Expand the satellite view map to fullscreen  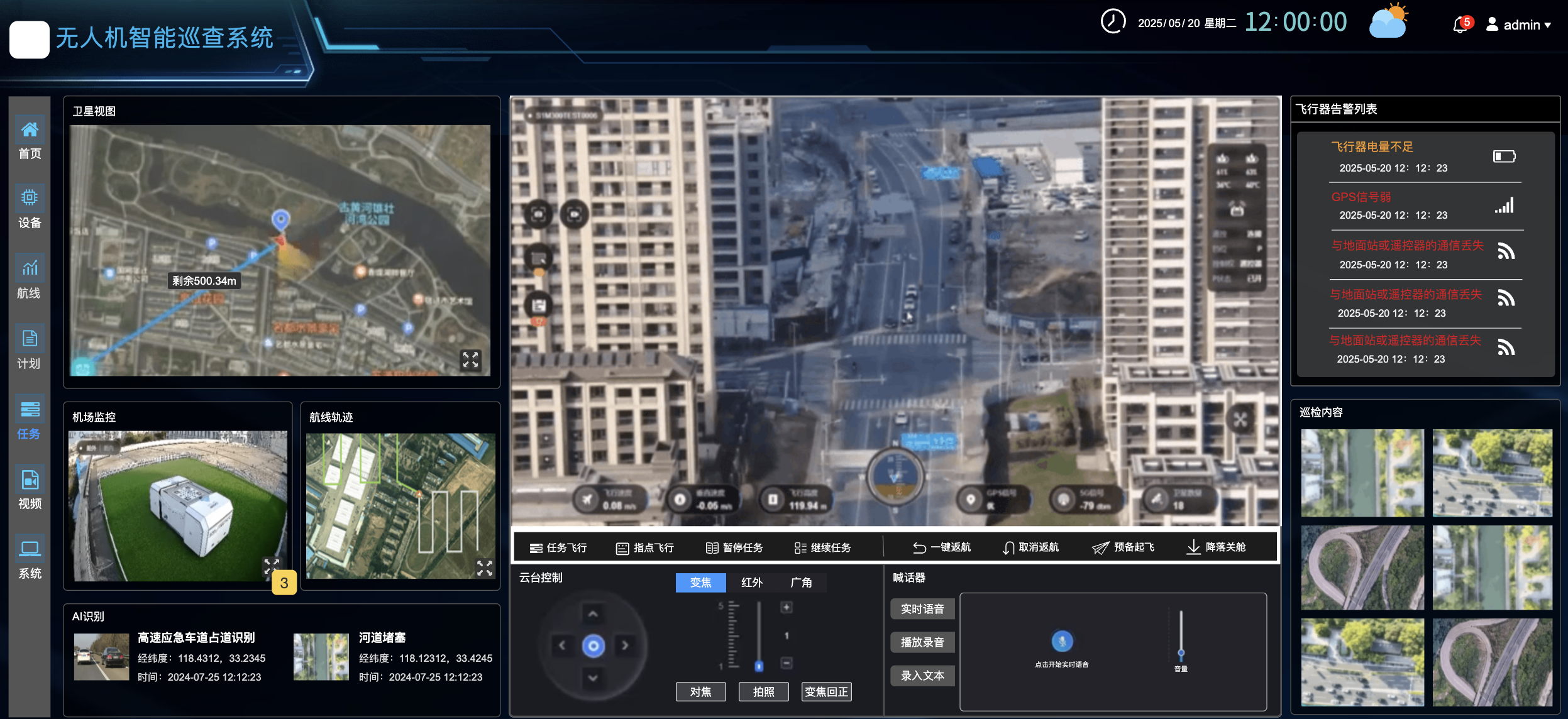[x=470, y=359]
